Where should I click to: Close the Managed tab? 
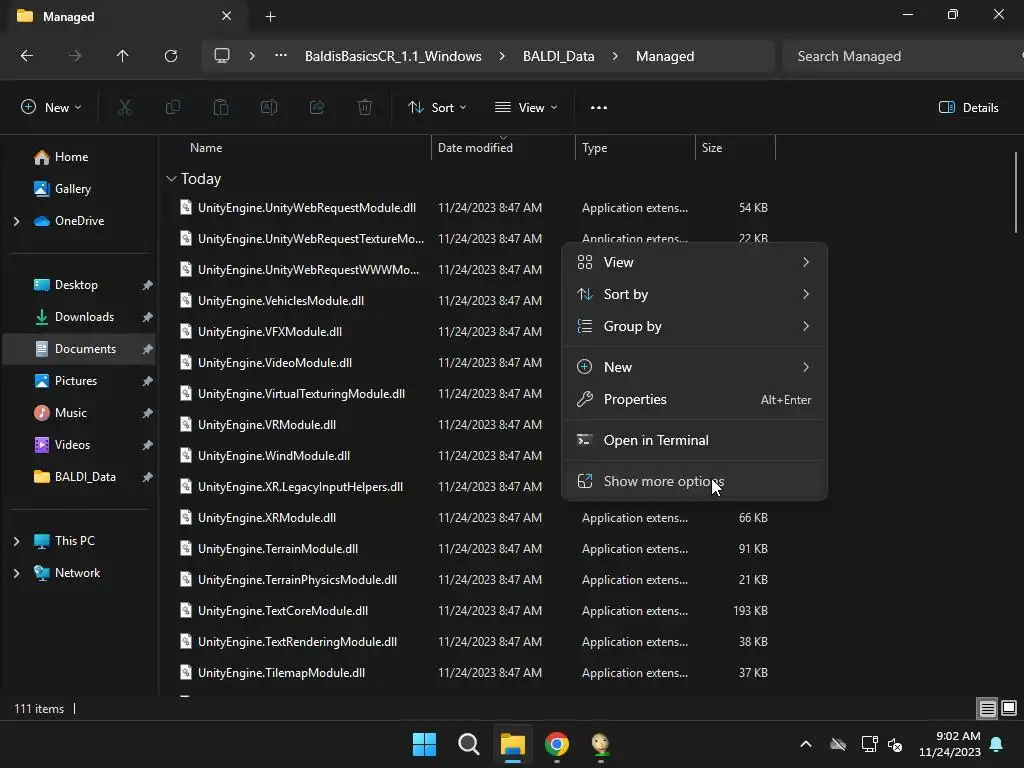coord(227,16)
